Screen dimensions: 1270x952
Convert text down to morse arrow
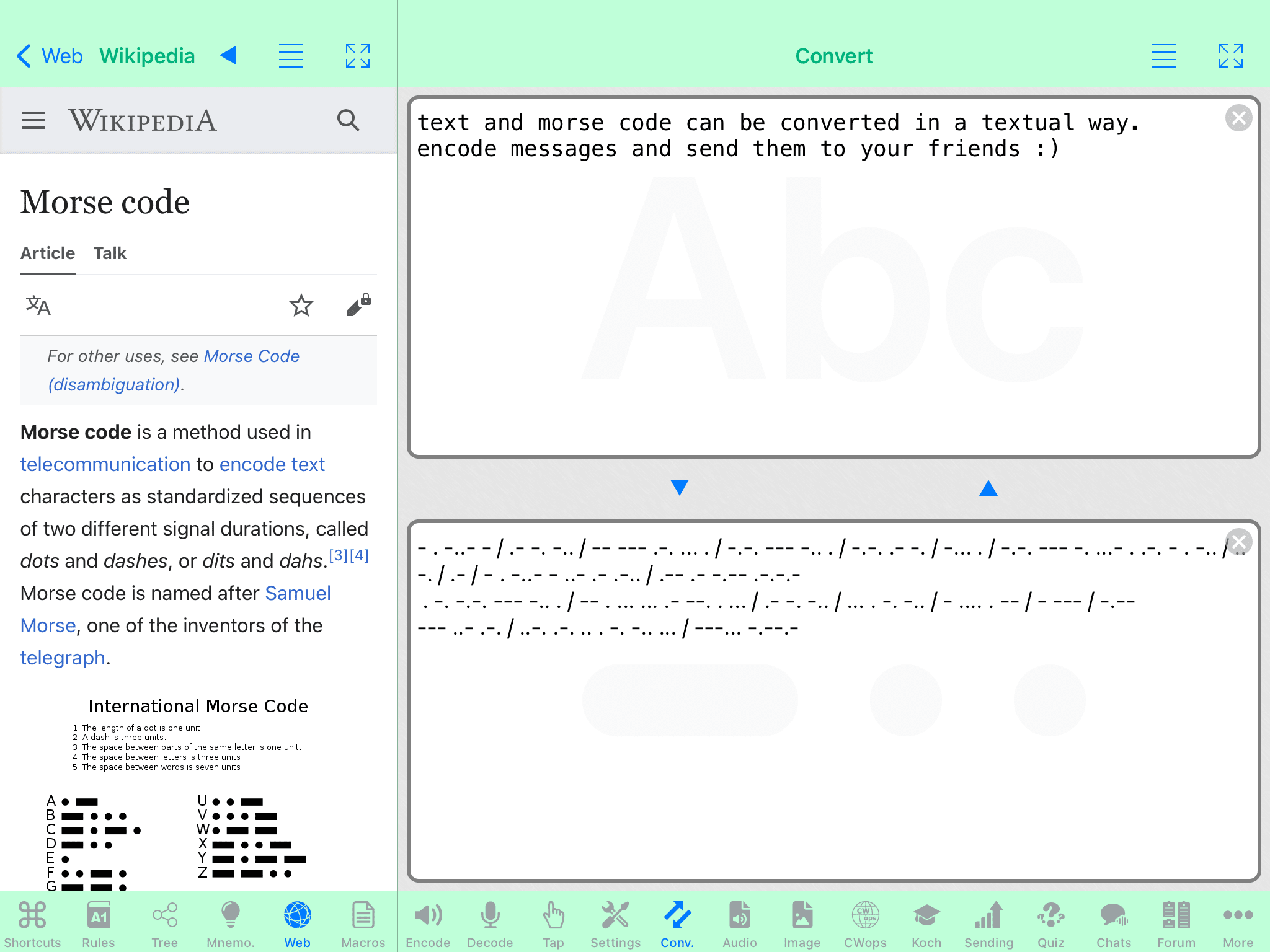tap(680, 488)
